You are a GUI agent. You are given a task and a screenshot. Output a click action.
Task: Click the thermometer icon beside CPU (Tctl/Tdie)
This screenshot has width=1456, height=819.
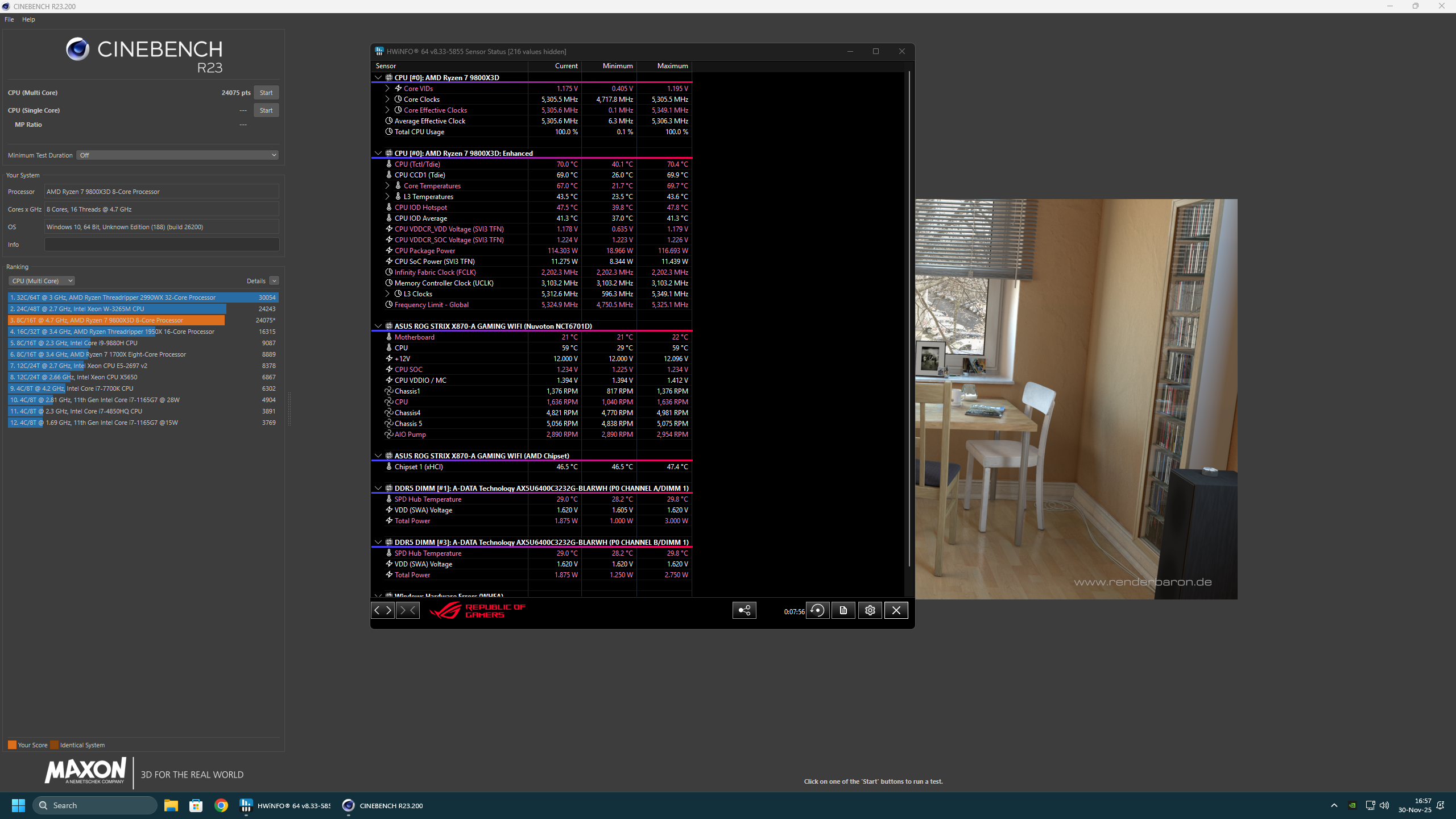389,164
